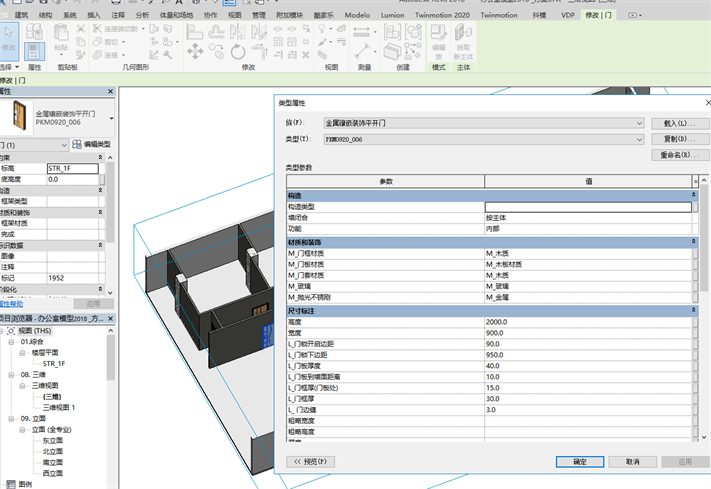Open the 选择 panel dropdown arrow
Image resolution: width=711 pixels, height=489 pixels.
[17, 67]
